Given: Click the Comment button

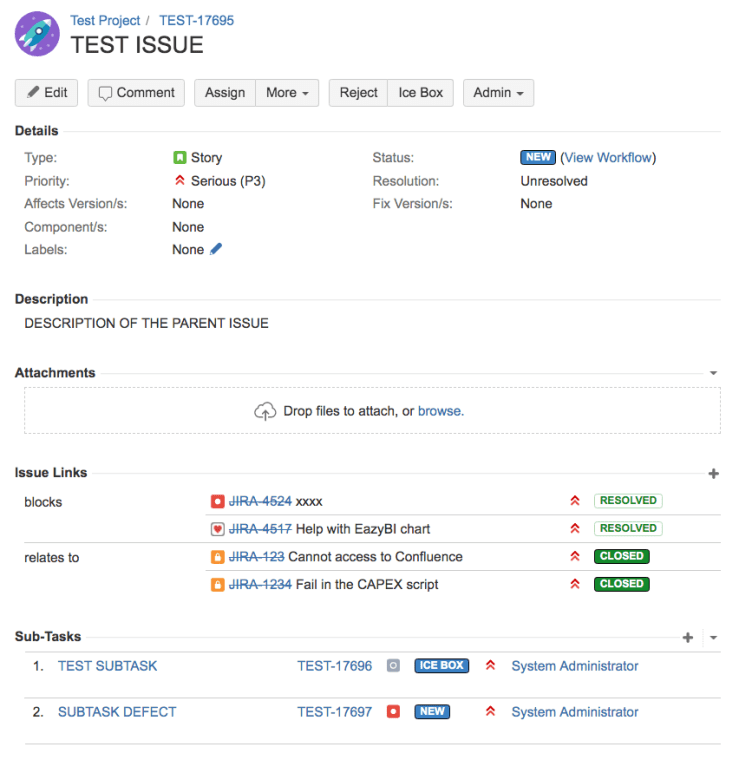Looking at the screenshot, I should [136, 93].
